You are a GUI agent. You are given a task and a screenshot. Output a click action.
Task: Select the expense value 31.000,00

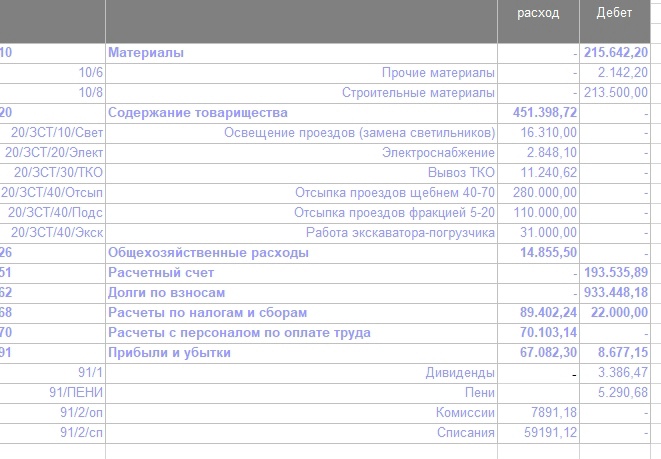click(548, 233)
